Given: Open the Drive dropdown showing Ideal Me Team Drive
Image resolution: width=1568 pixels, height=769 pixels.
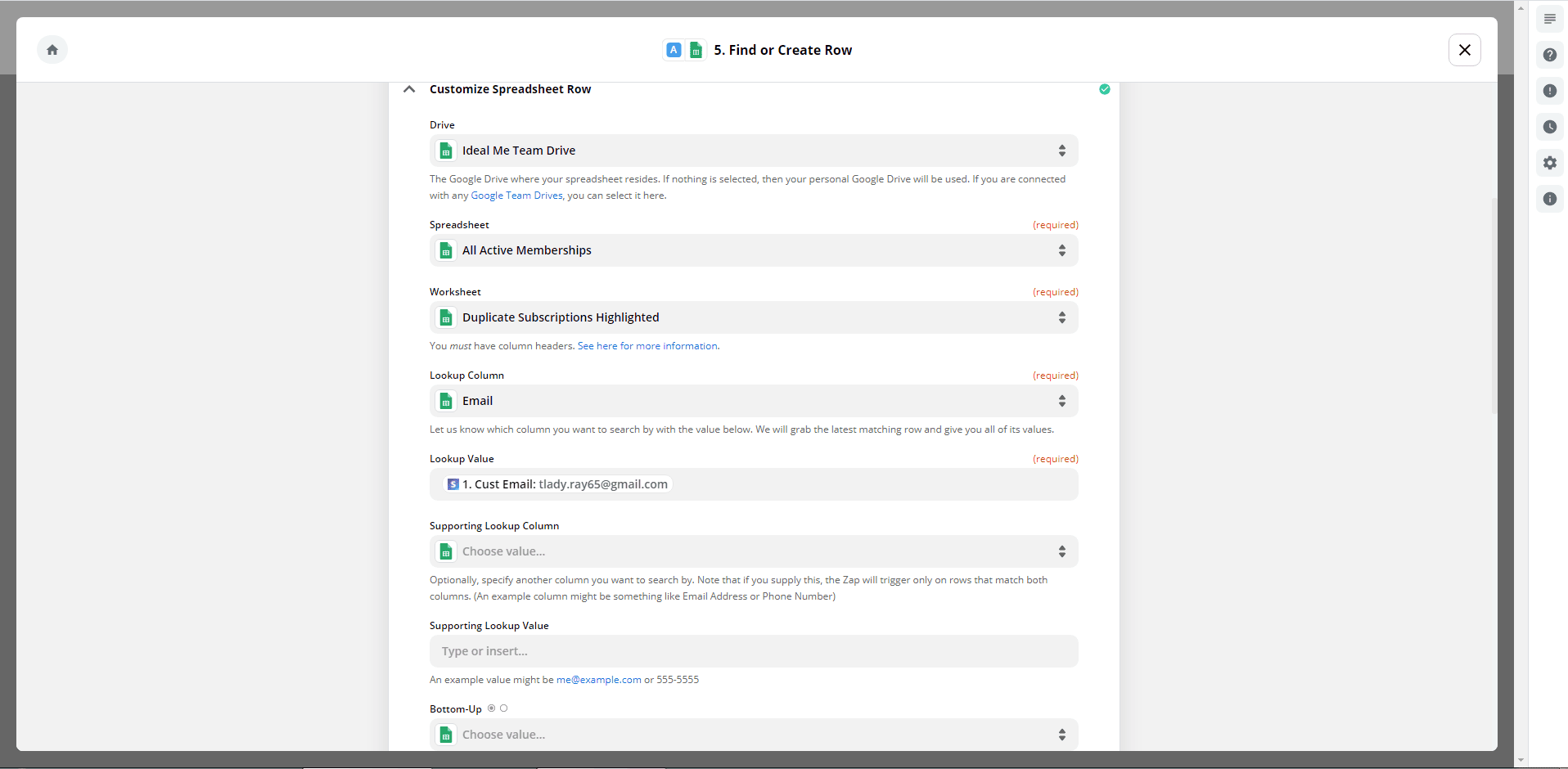Looking at the screenshot, I should click(x=754, y=151).
